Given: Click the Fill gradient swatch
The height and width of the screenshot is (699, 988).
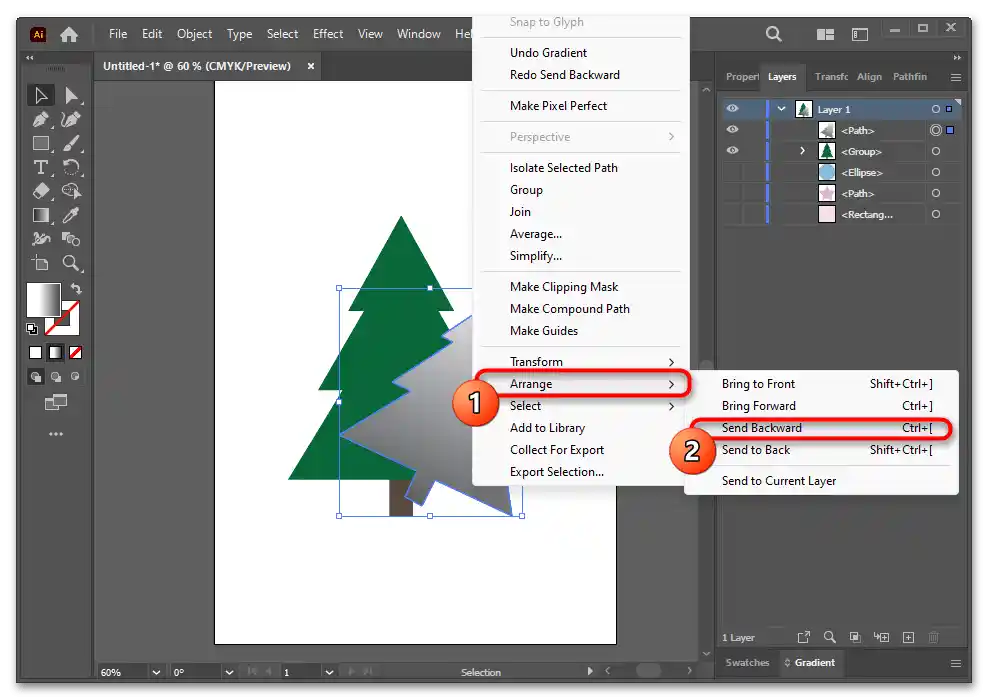Looking at the screenshot, I should click(43, 300).
